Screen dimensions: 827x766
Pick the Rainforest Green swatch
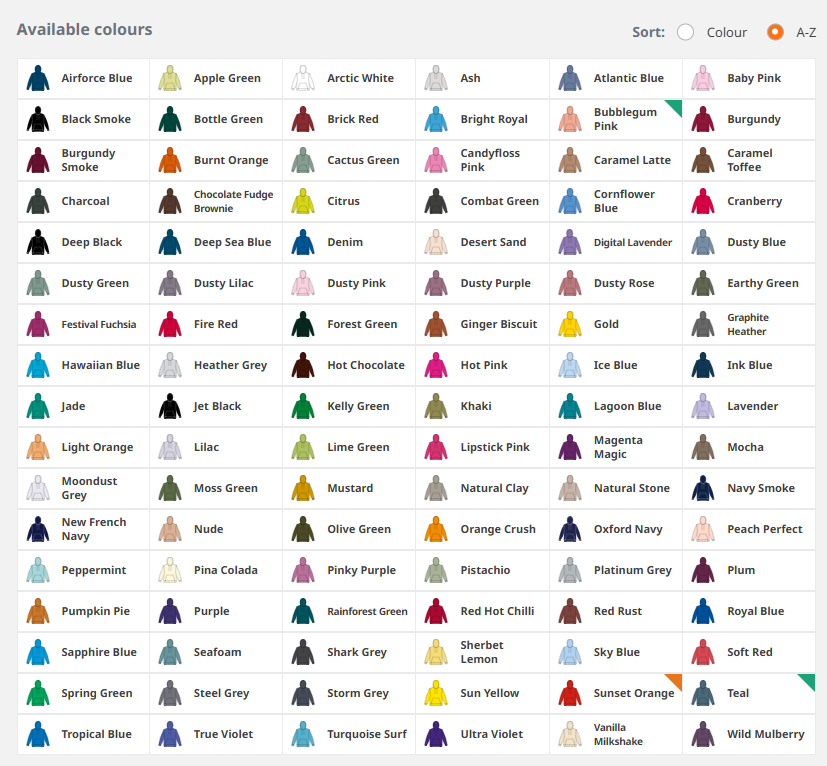point(349,611)
